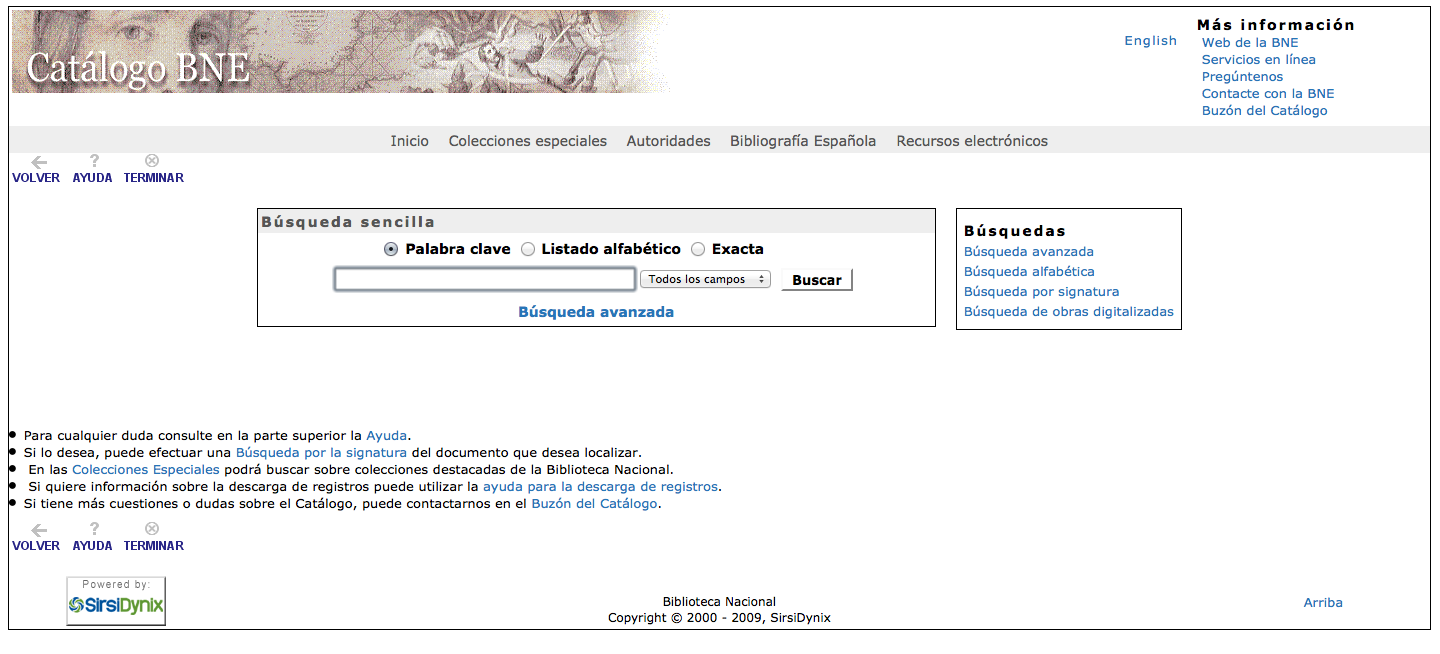Switch language to English

1150,41
